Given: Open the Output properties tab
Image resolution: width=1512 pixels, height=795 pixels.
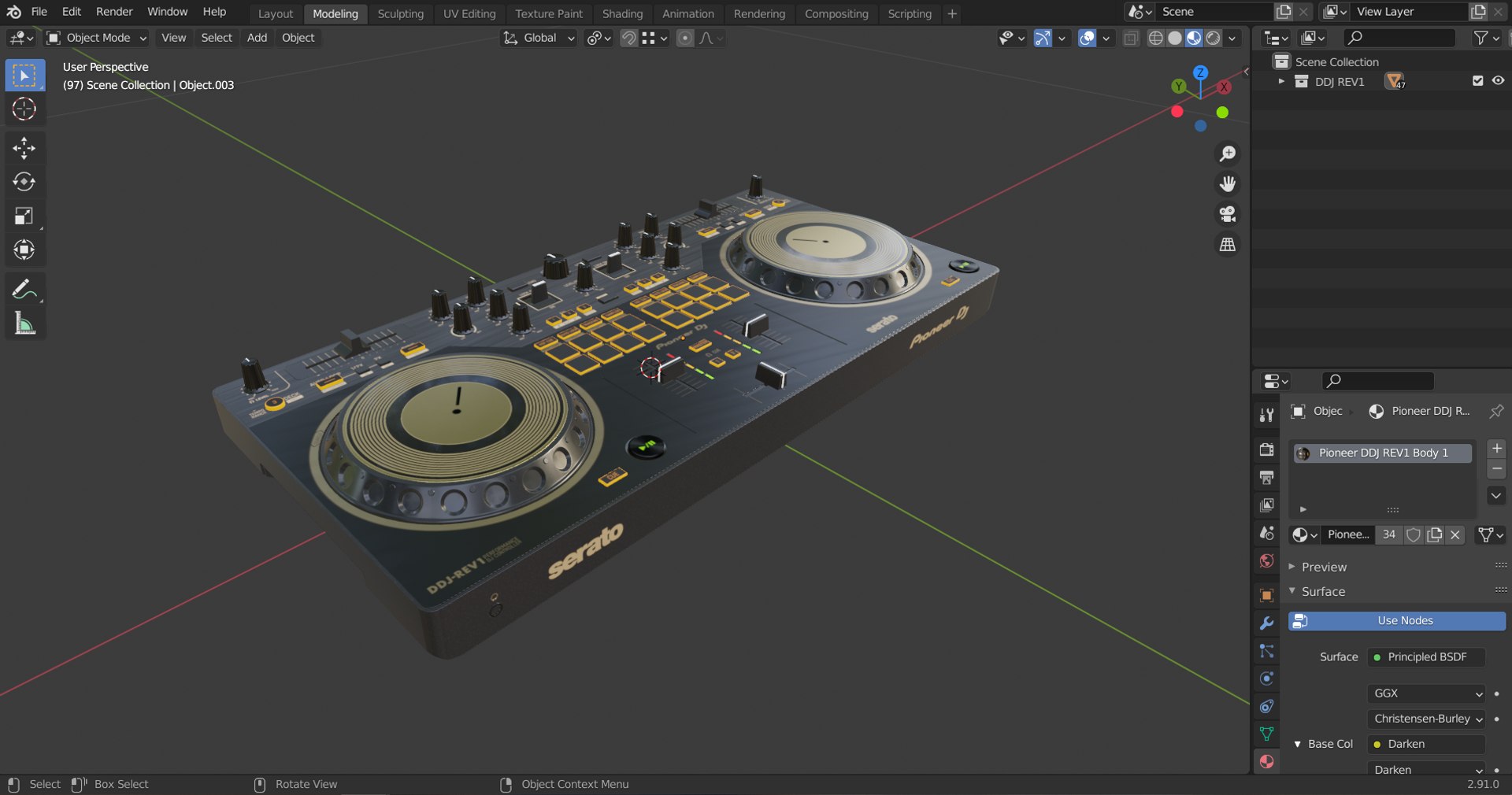Looking at the screenshot, I should tap(1266, 477).
